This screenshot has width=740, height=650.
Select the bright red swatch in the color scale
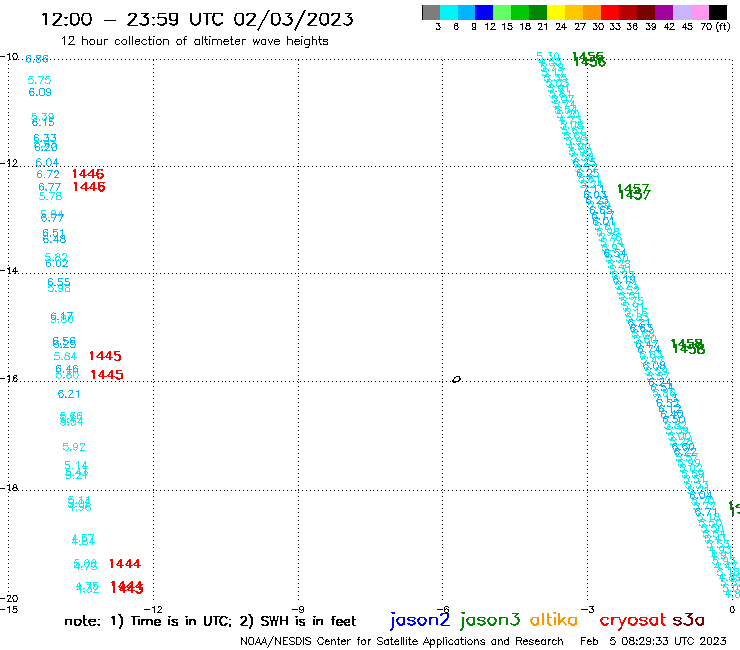point(610,12)
